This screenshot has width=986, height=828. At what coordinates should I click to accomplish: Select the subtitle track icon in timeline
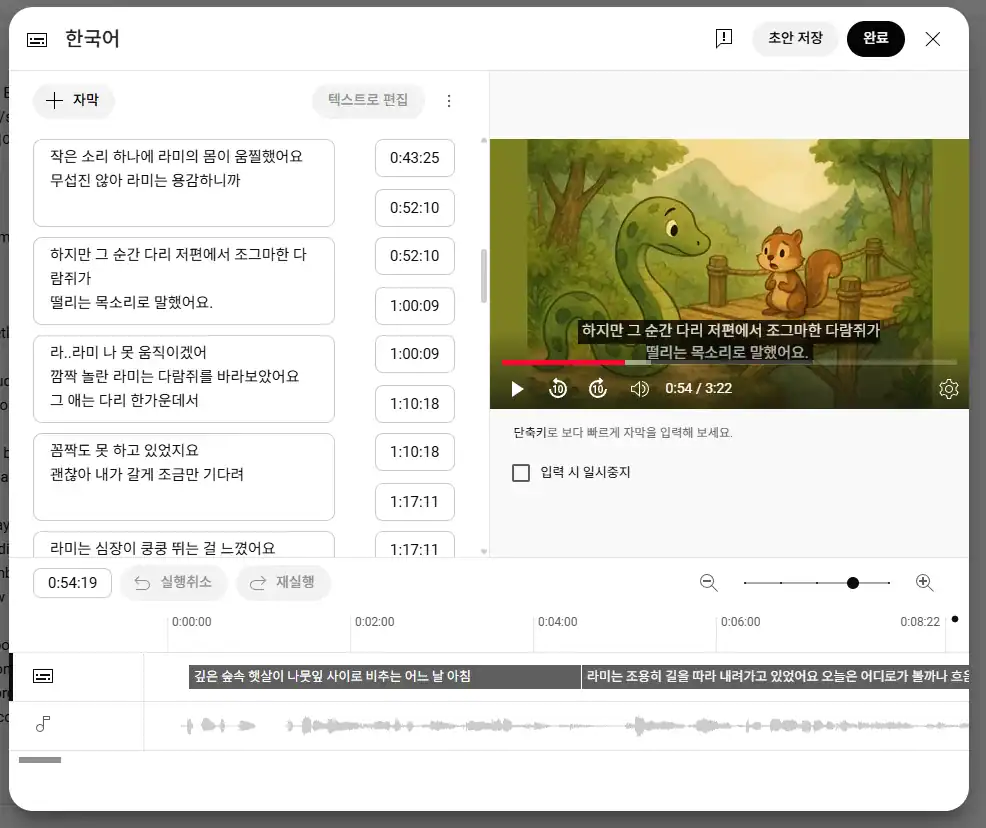click(x=42, y=675)
